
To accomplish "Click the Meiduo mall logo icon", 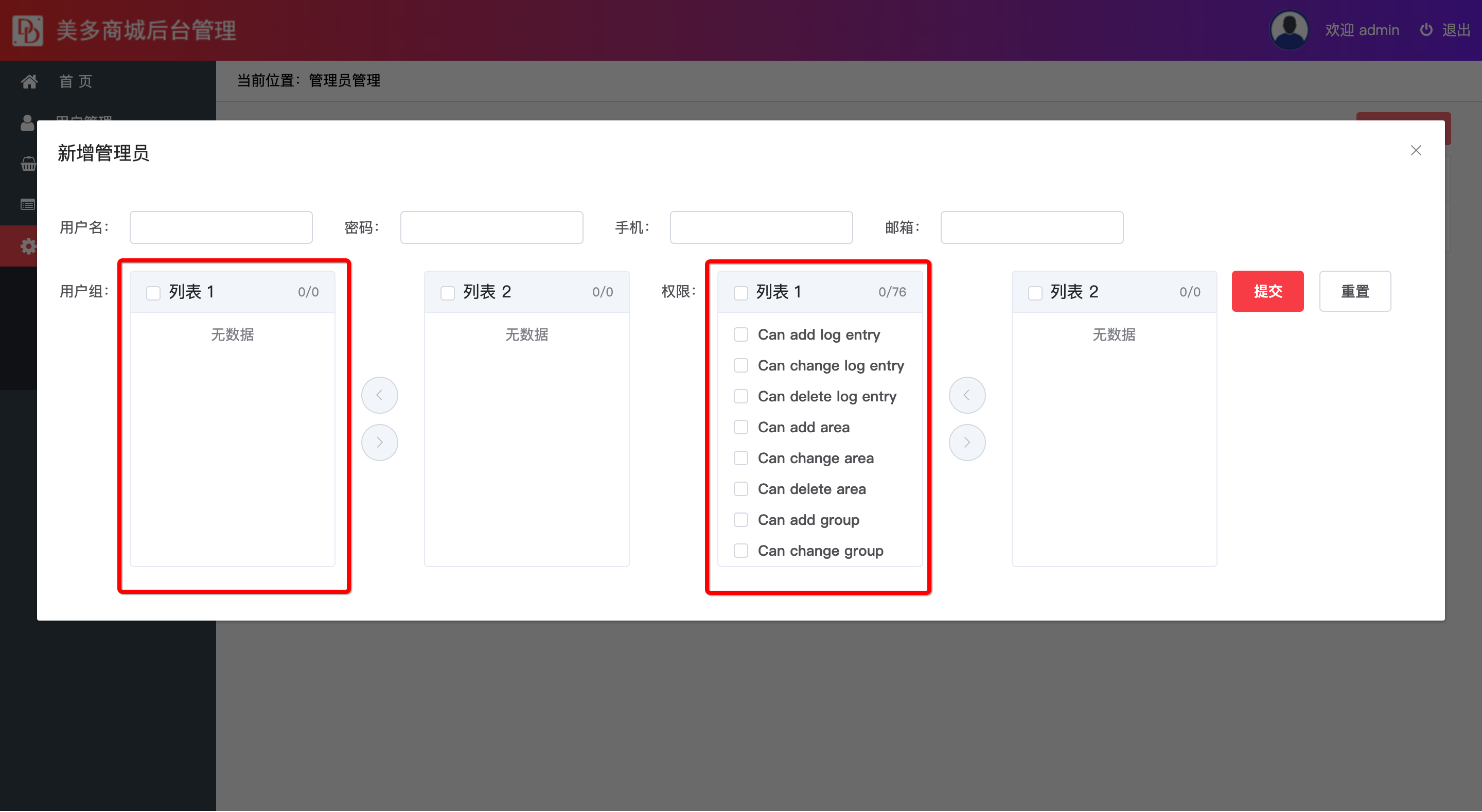I will (28, 30).
